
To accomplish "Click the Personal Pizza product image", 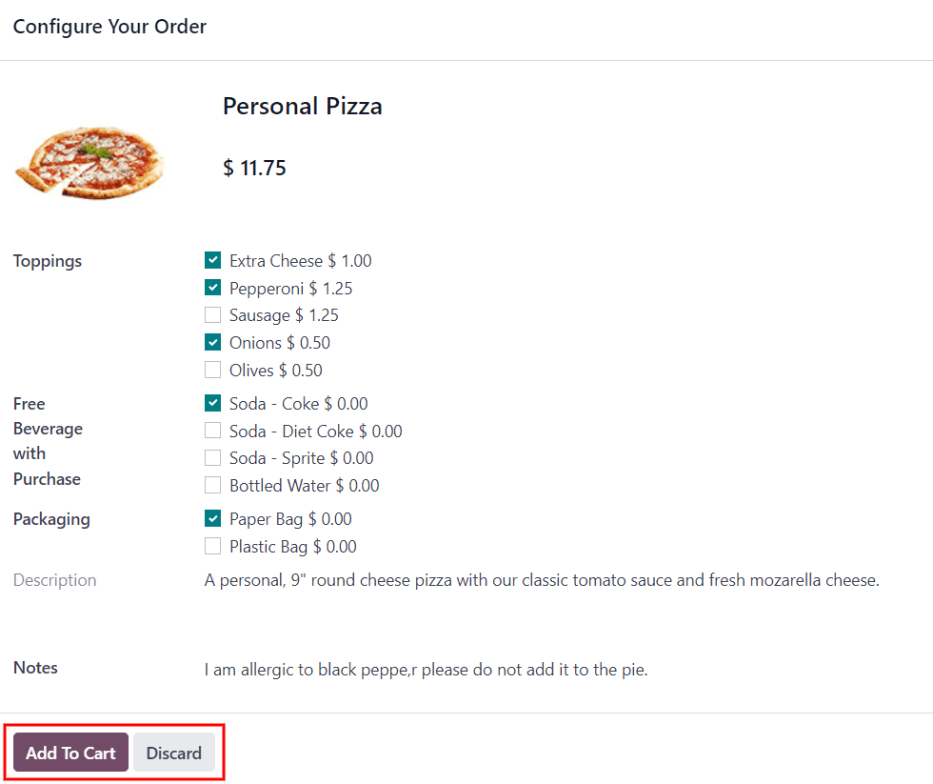I will (x=89, y=160).
